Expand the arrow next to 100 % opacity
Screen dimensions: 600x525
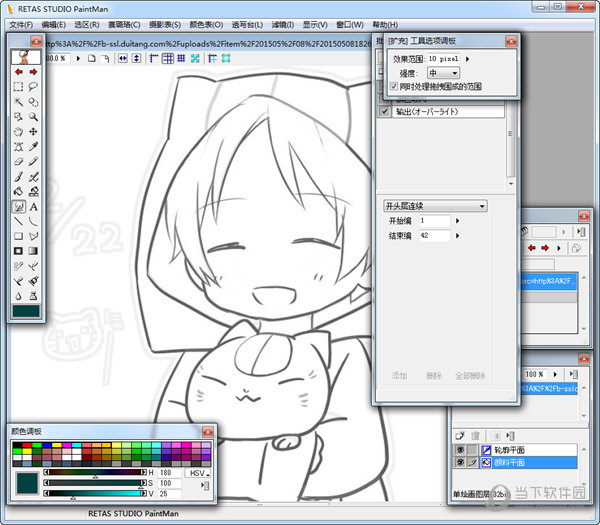coord(555,374)
